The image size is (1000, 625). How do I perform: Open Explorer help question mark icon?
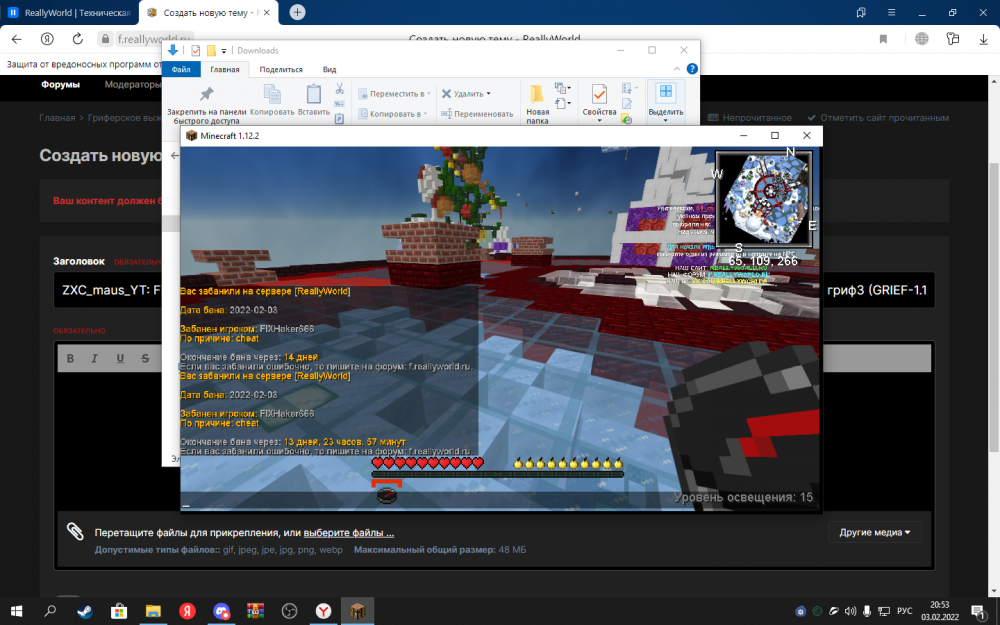point(692,69)
